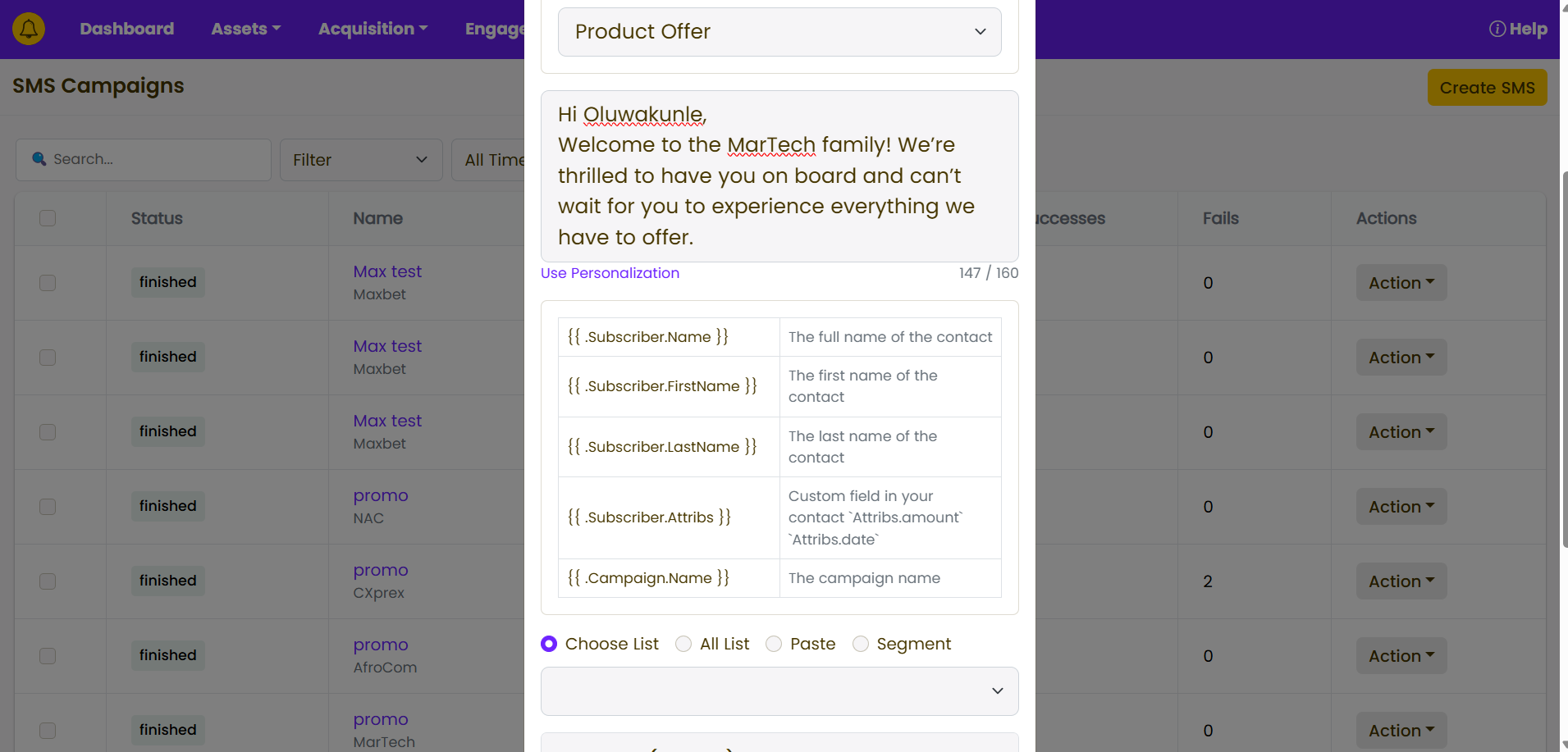Open the Acquisition menu

[x=373, y=29]
